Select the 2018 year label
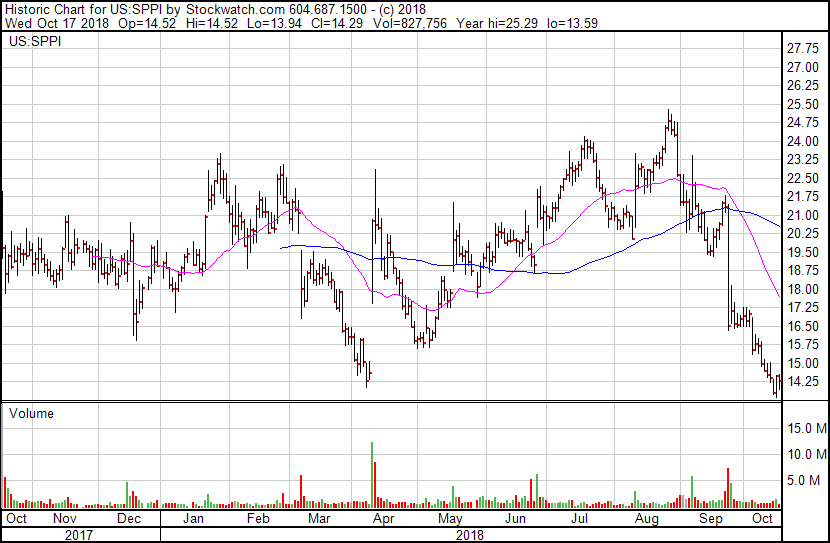 [x=470, y=535]
